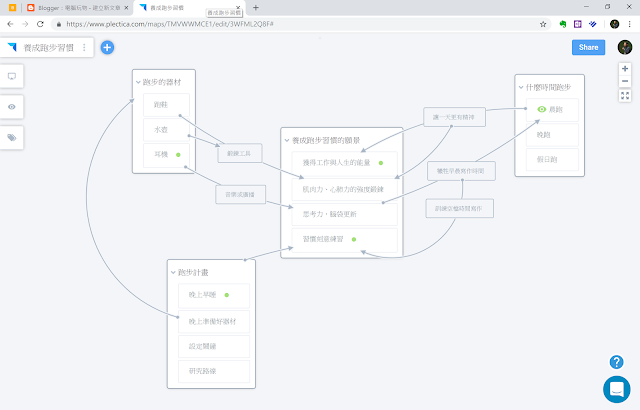The image size is (640, 410).
Task: Collapse the 什麼時間跑步 card group
Action: coord(521,87)
